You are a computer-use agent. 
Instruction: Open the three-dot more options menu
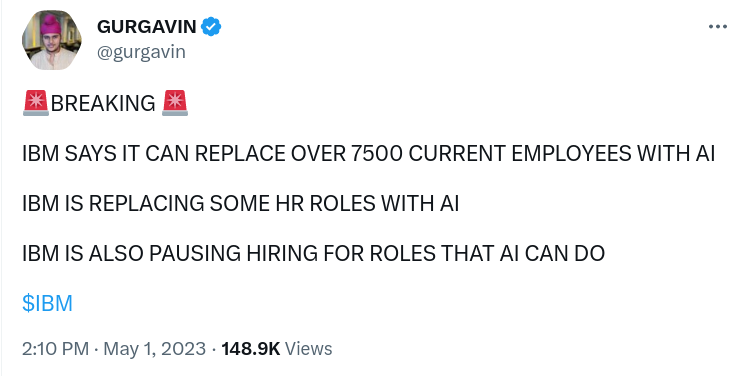(x=717, y=27)
